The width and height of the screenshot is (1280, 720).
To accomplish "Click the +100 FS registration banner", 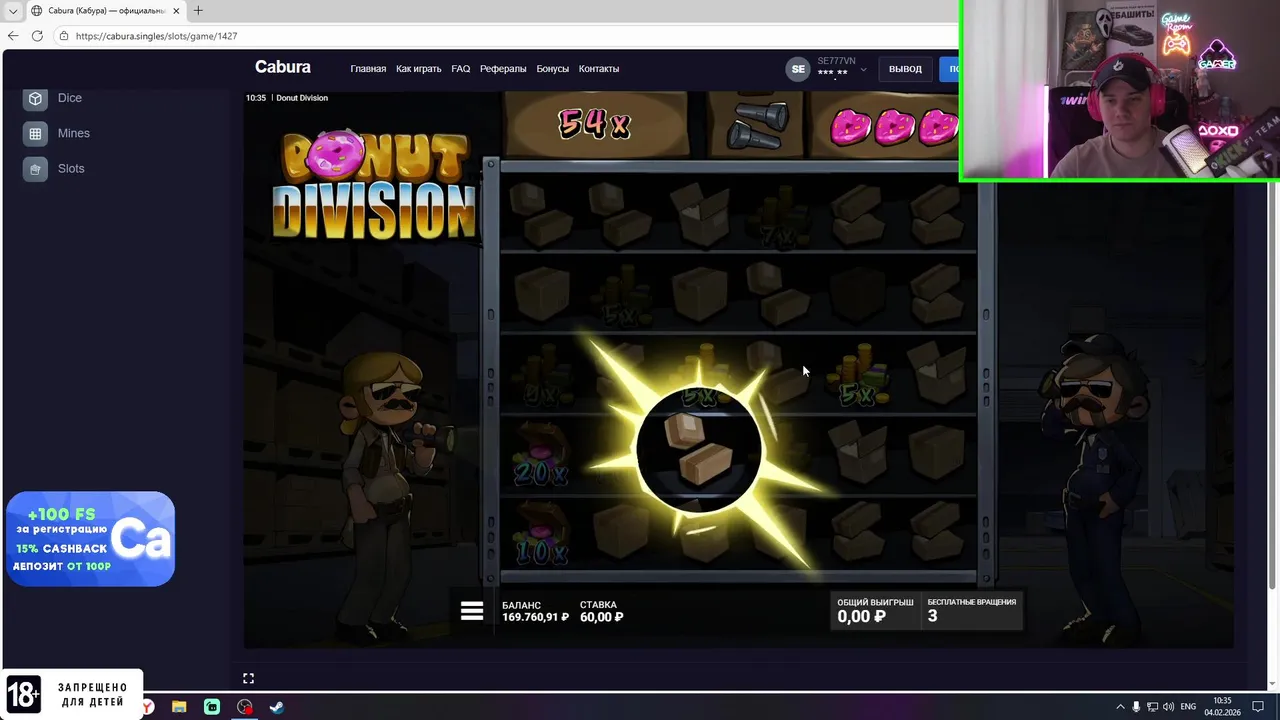I will pos(91,539).
